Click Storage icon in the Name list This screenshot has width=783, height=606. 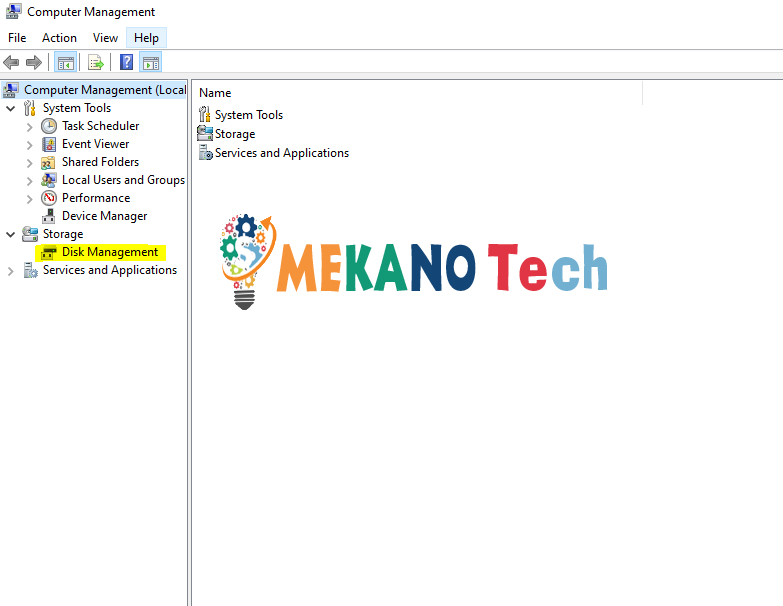tap(205, 133)
